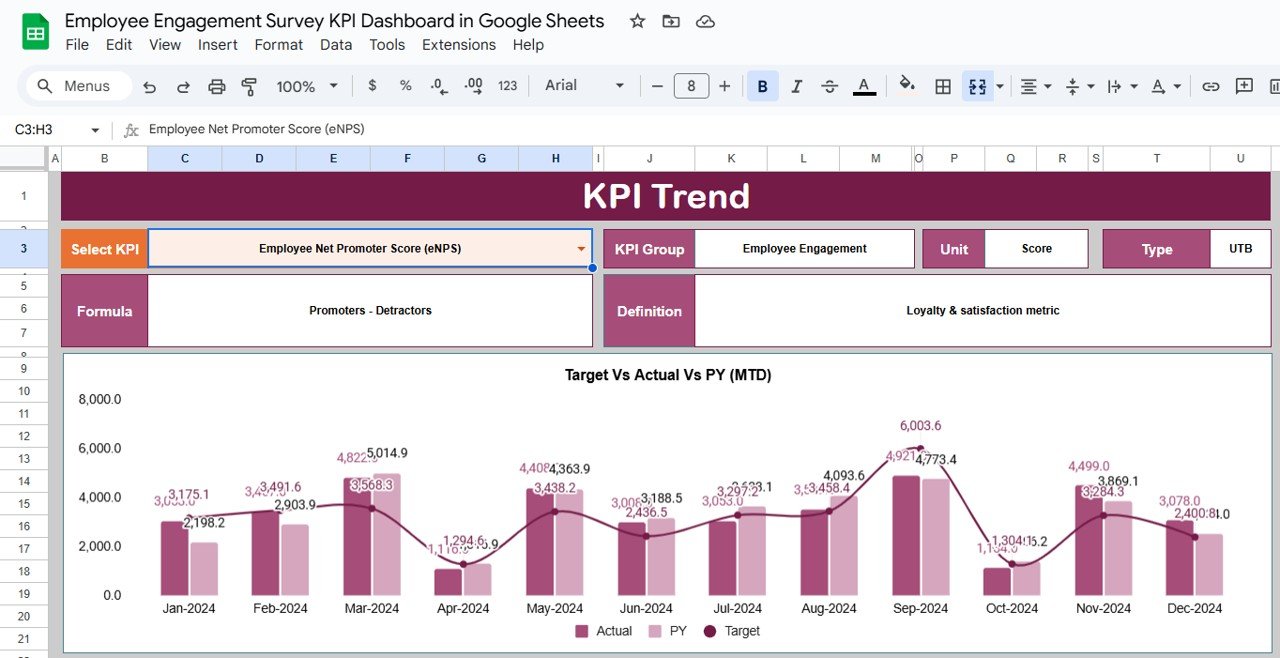Open the Extensions menu
The width and height of the screenshot is (1280, 658).
point(458,44)
